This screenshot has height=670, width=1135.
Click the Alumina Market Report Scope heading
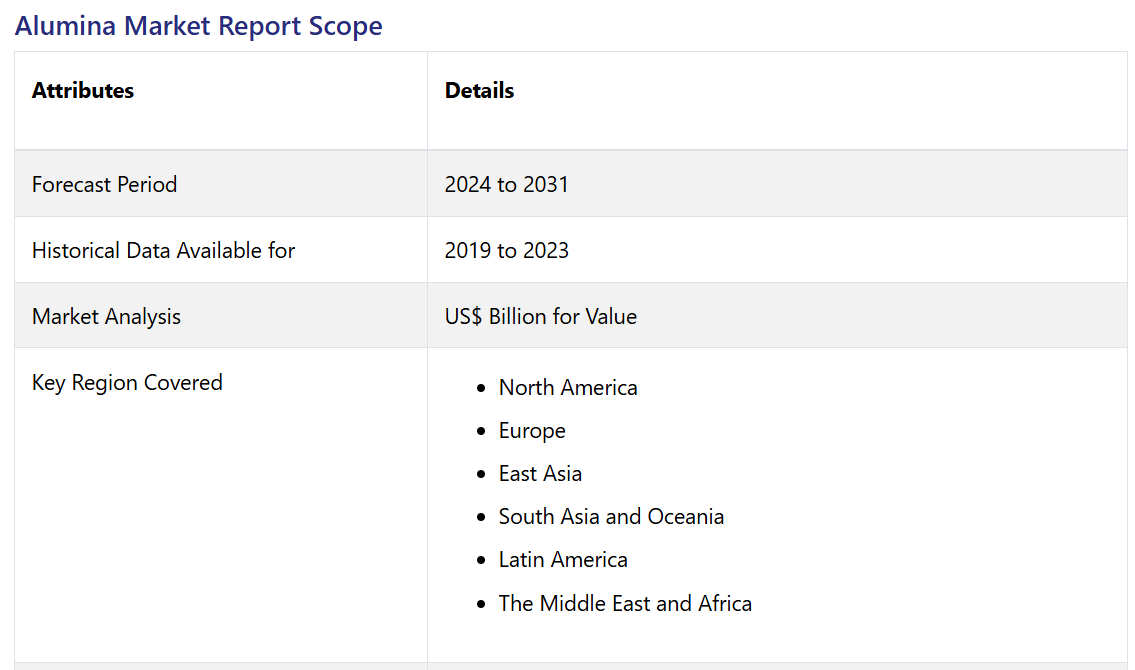pyautogui.click(x=198, y=26)
